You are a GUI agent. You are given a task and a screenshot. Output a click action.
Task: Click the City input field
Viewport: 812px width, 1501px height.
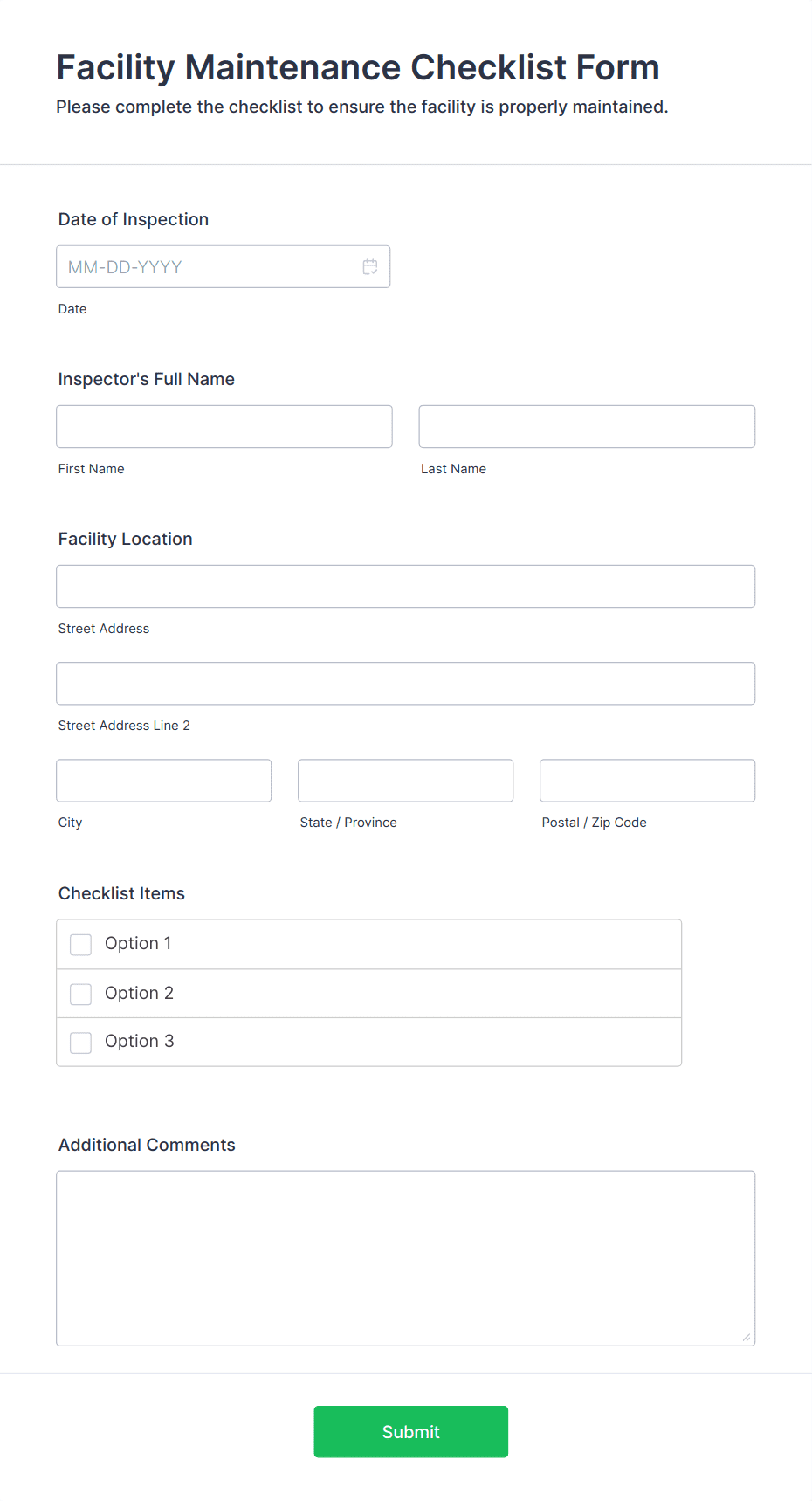click(x=164, y=781)
